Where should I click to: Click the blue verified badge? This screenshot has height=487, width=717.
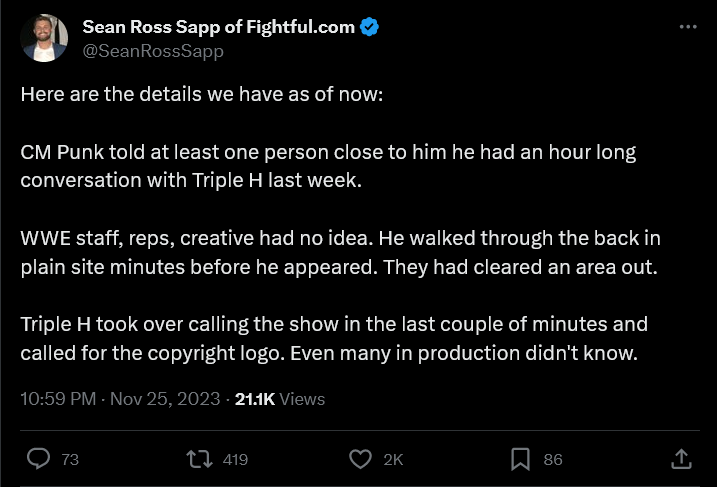tap(370, 28)
